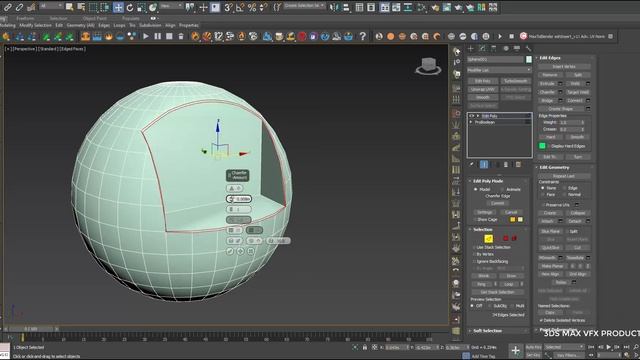The height and width of the screenshot is (360, 640).
Task: Click the green Display Hard Edges color swatch
Action: tap(542, 146)
